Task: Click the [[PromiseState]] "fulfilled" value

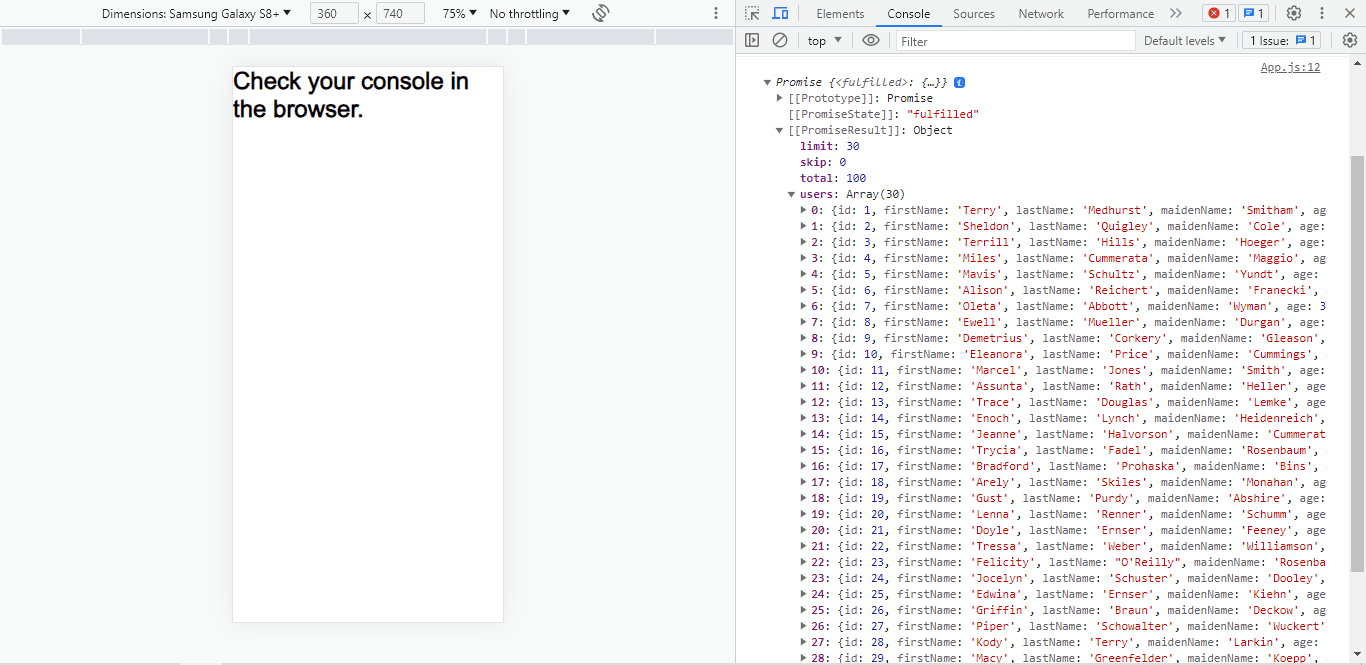Action: click(942, 114)
